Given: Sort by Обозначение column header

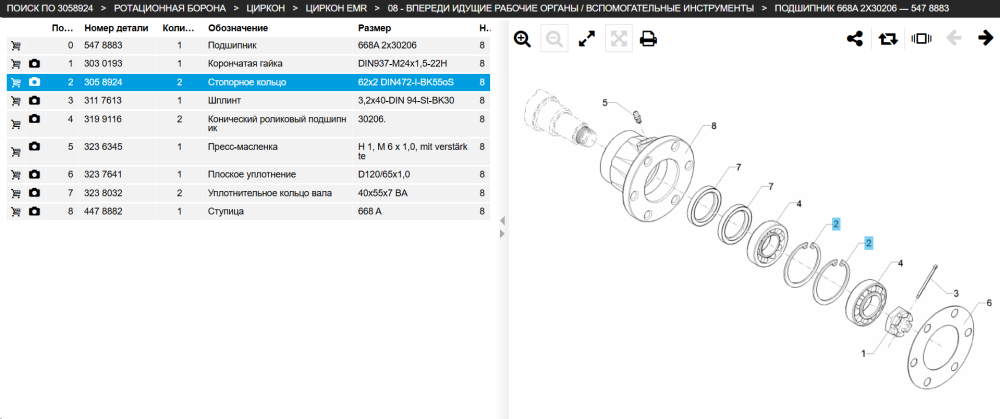Looking at the screenshot, I should [x=238, y=28].
